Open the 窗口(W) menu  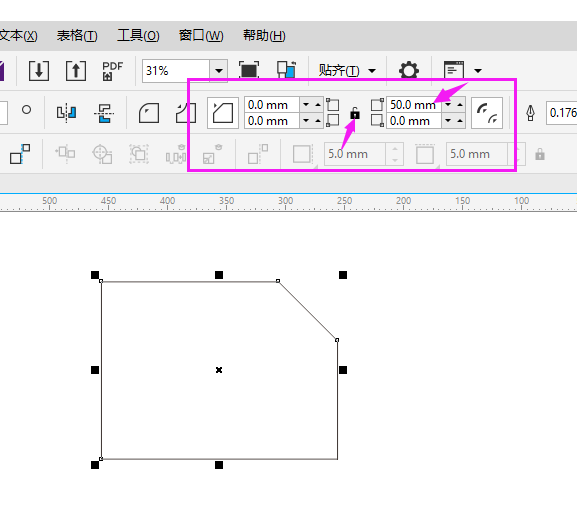201,36
